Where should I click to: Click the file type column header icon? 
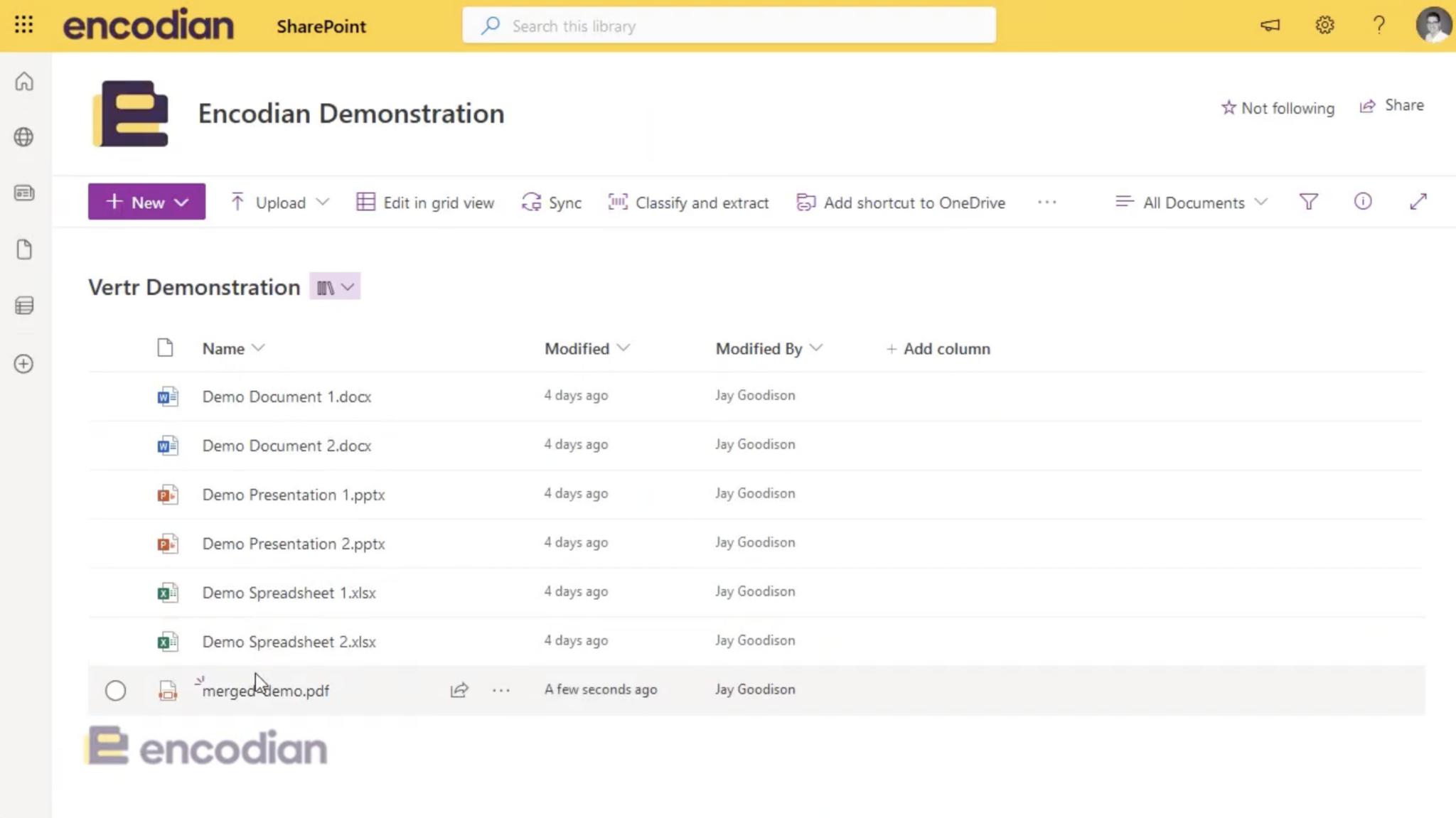[165, 348]
